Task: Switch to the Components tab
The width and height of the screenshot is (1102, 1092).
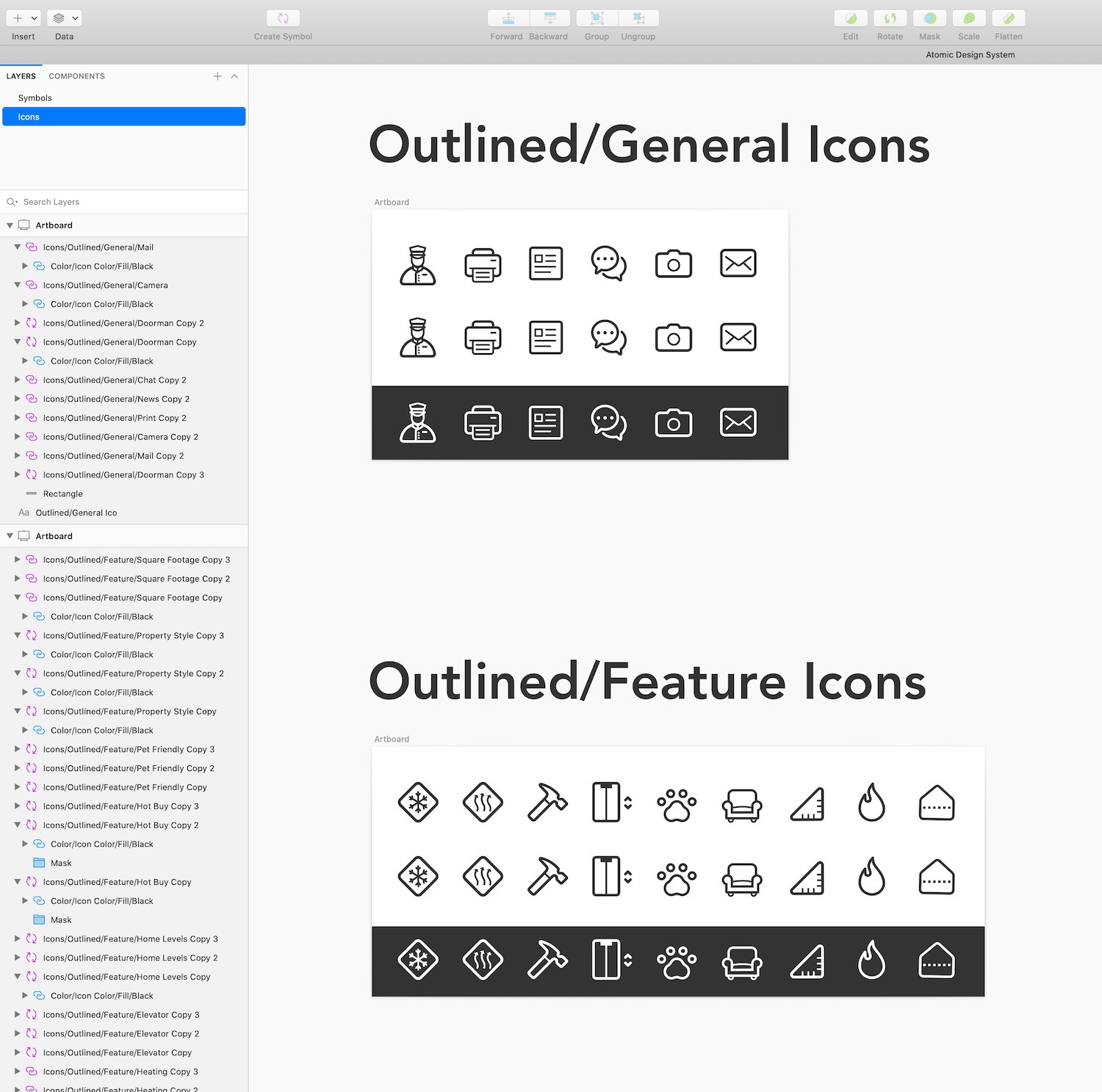Action: (76, 76)
